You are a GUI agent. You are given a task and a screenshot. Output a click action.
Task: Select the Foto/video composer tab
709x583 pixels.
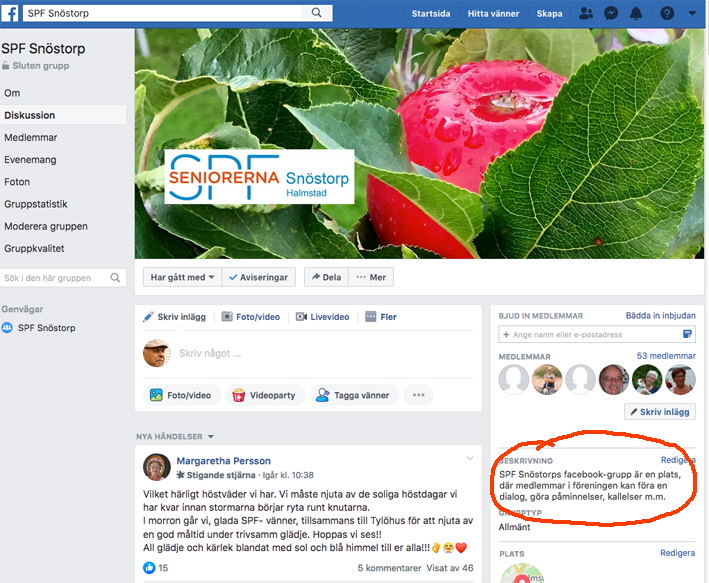[x=251, y=317]
